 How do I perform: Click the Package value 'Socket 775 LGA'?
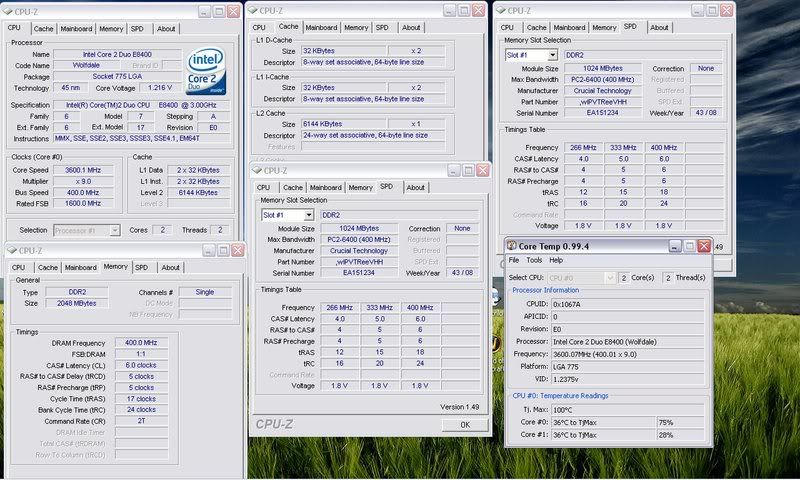[117, 77]
